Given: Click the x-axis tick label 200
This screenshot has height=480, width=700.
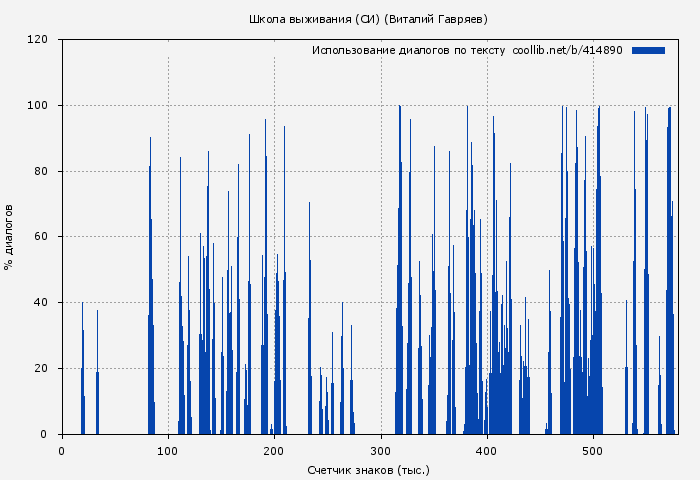Looking at the screenshot, I should tap(274, 450).
